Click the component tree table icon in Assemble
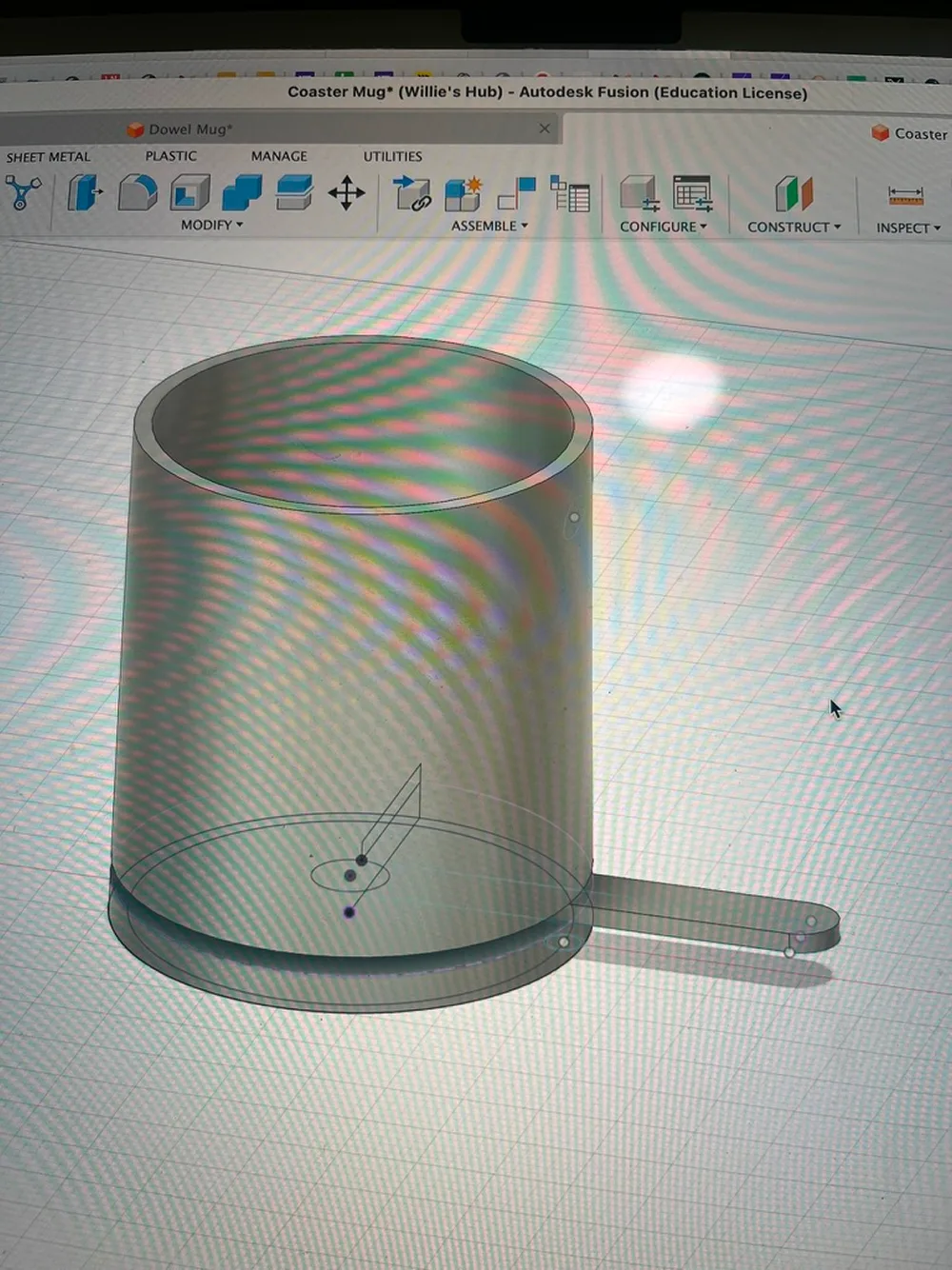 (x=570, y=195)
